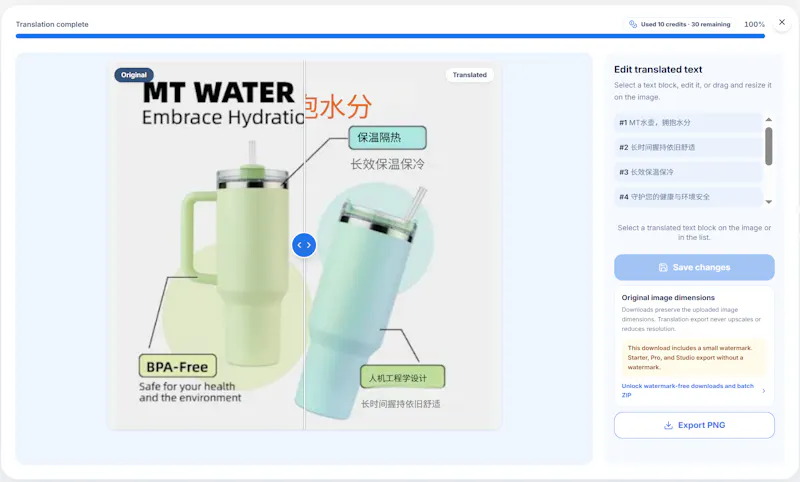Grab the blue before/after comparison handle

click(304, 245)
